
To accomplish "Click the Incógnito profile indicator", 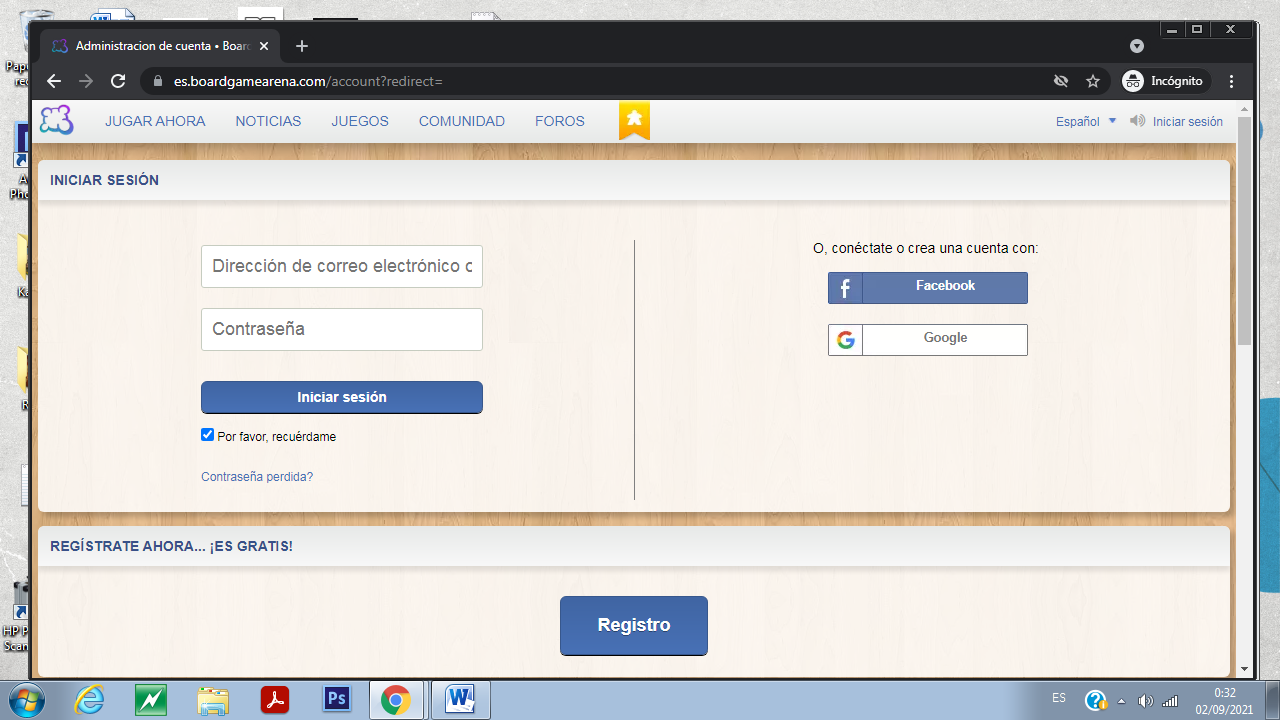I will pyautogui.click(x=1165, y=81).
